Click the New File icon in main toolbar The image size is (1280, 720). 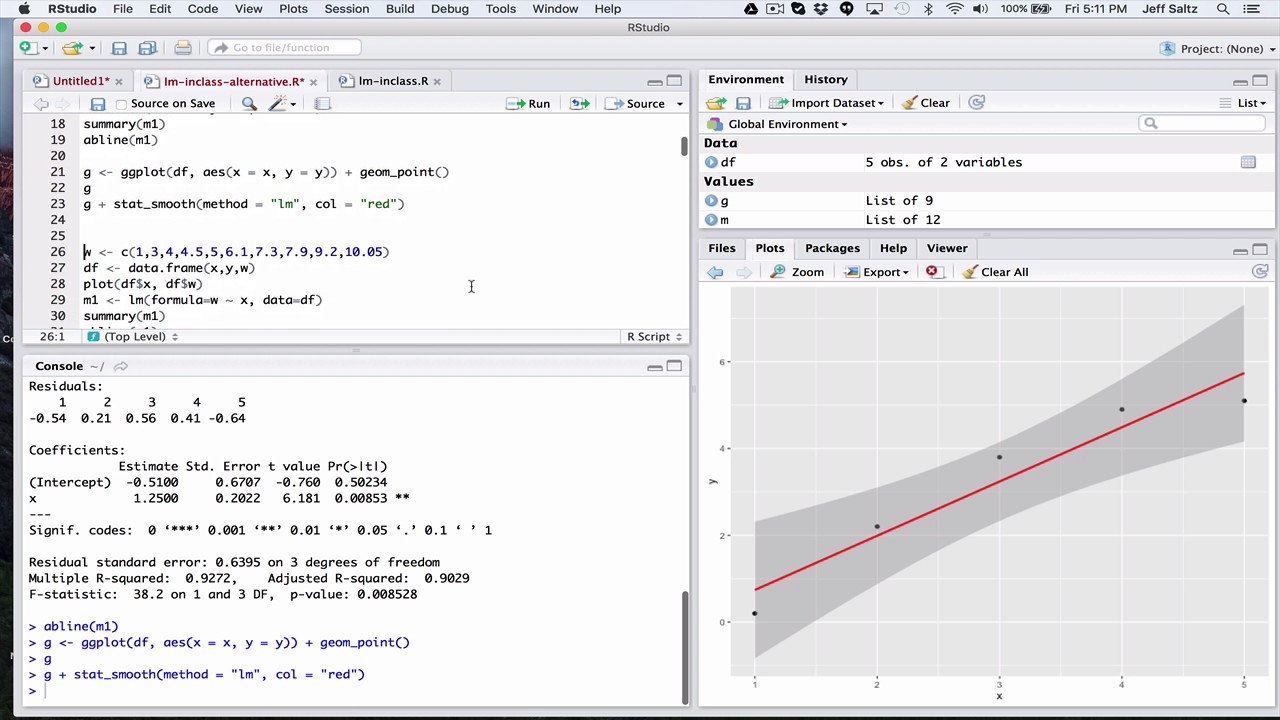[x=27, y=48]
